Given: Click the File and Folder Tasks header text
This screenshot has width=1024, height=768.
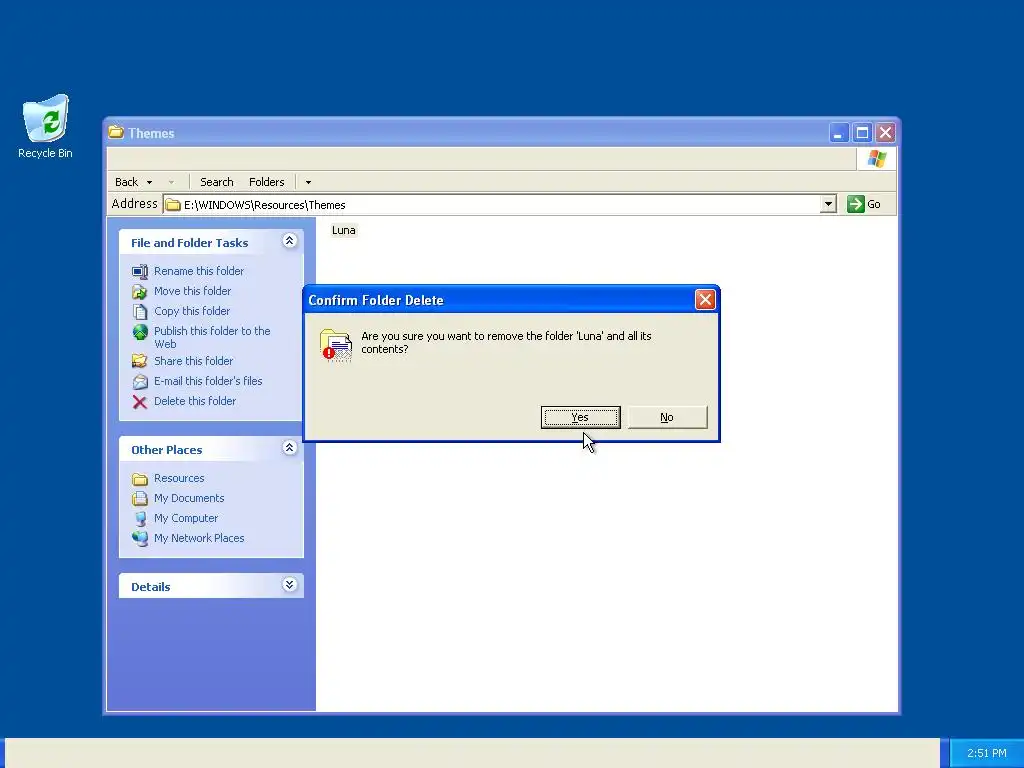Looking at the screenshot, I should (x=189, y=243).
